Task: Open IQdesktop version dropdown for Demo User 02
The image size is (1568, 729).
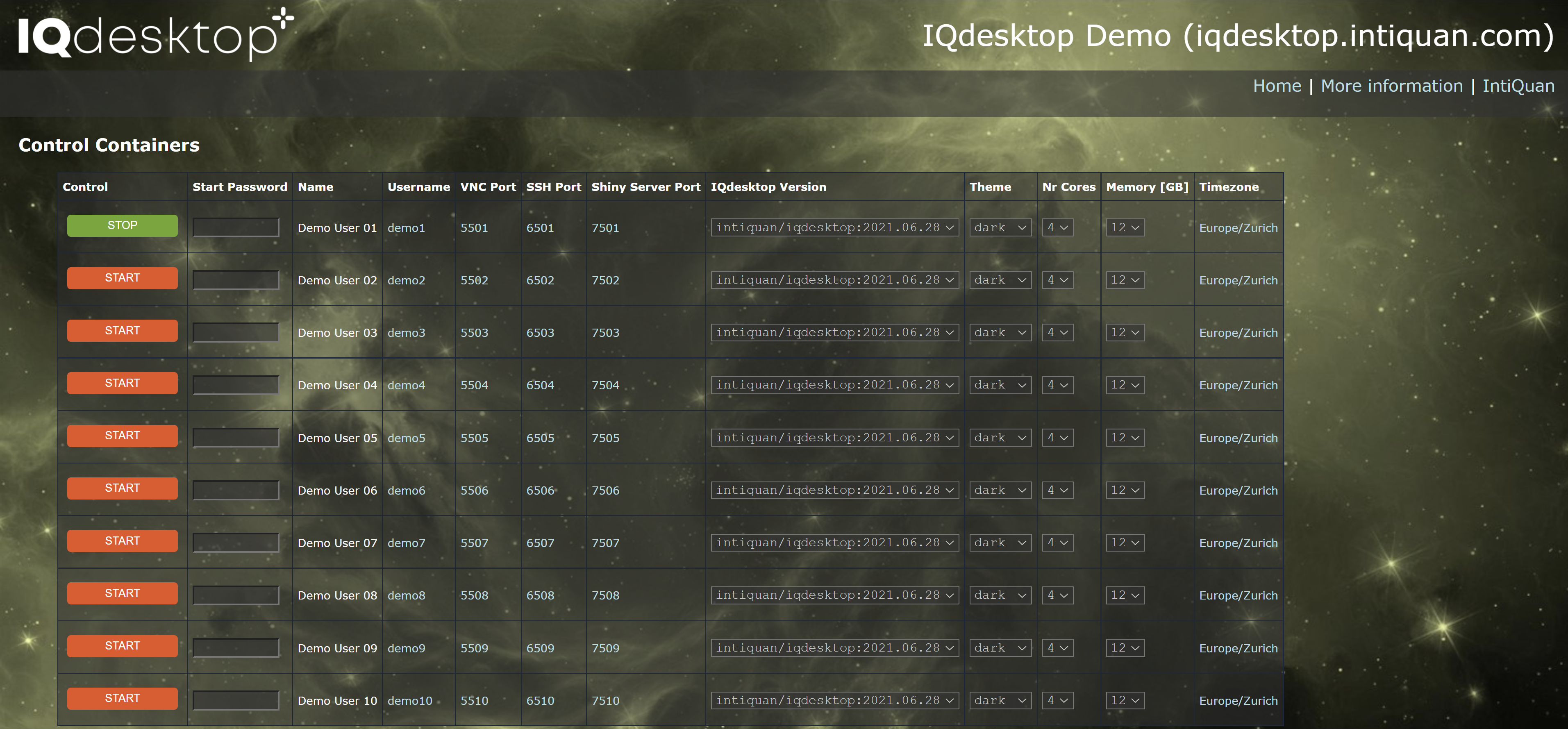Action: (x=834, y=280)
